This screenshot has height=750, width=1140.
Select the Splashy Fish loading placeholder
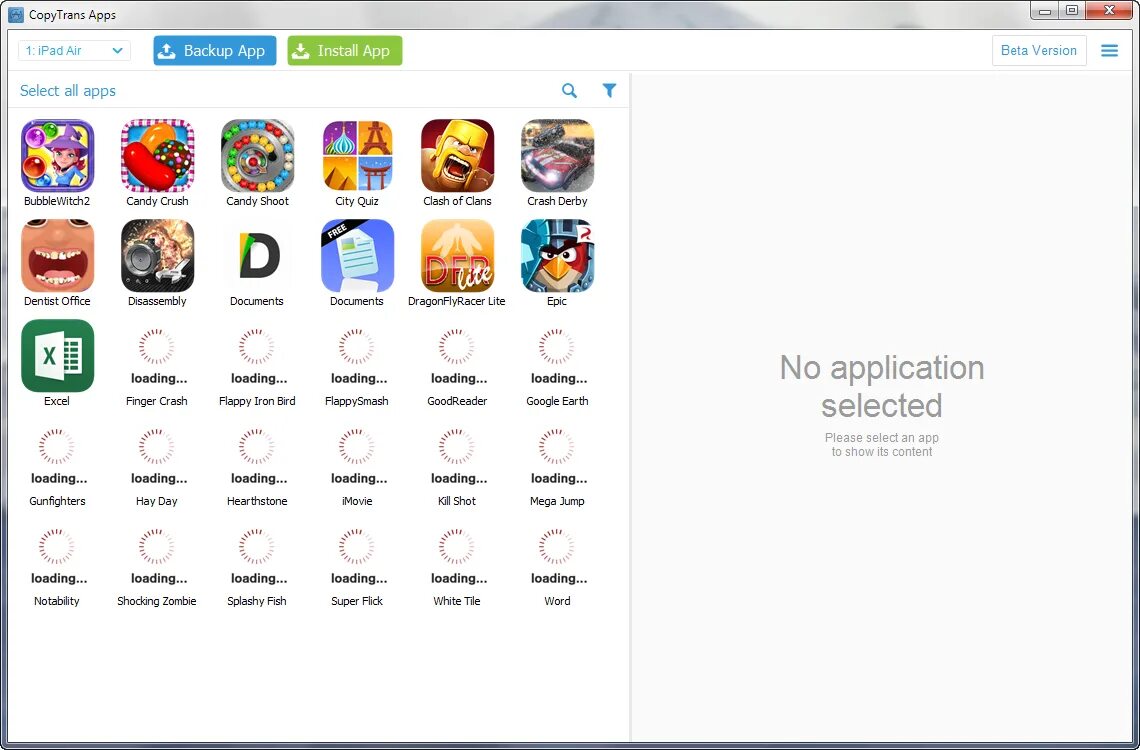pos(257,556)
